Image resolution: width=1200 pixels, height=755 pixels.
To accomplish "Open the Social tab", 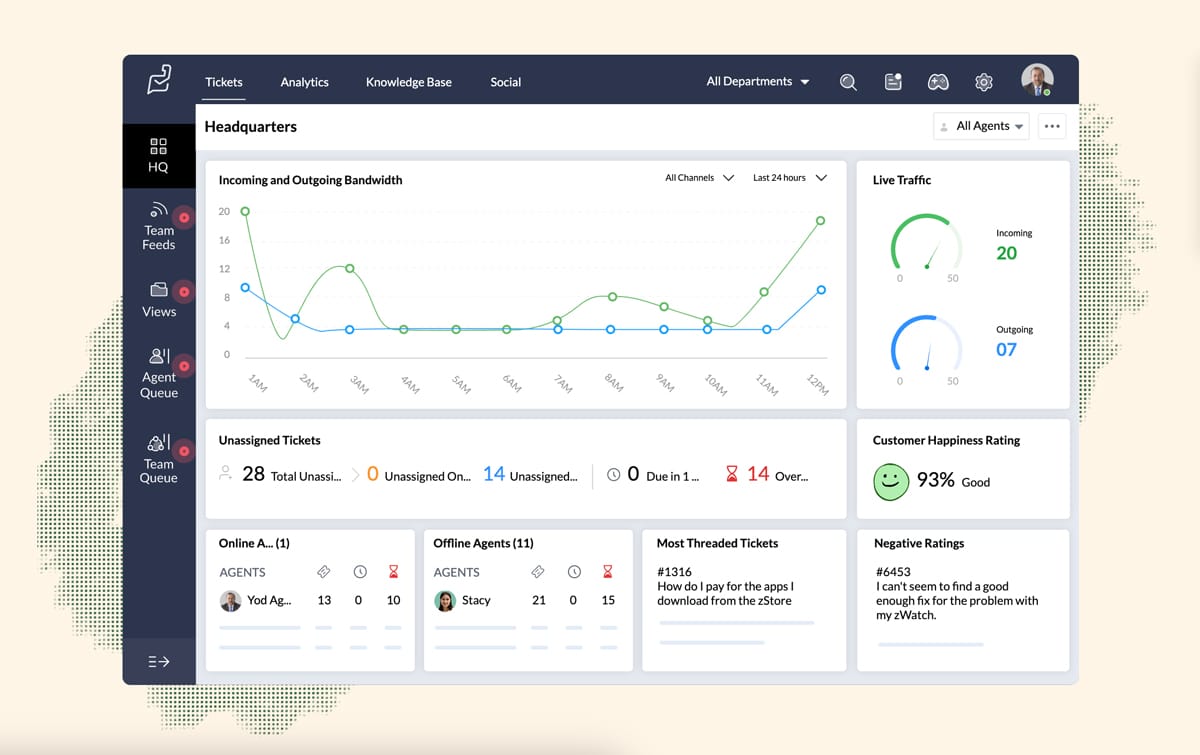I will [x=505, y=82].
